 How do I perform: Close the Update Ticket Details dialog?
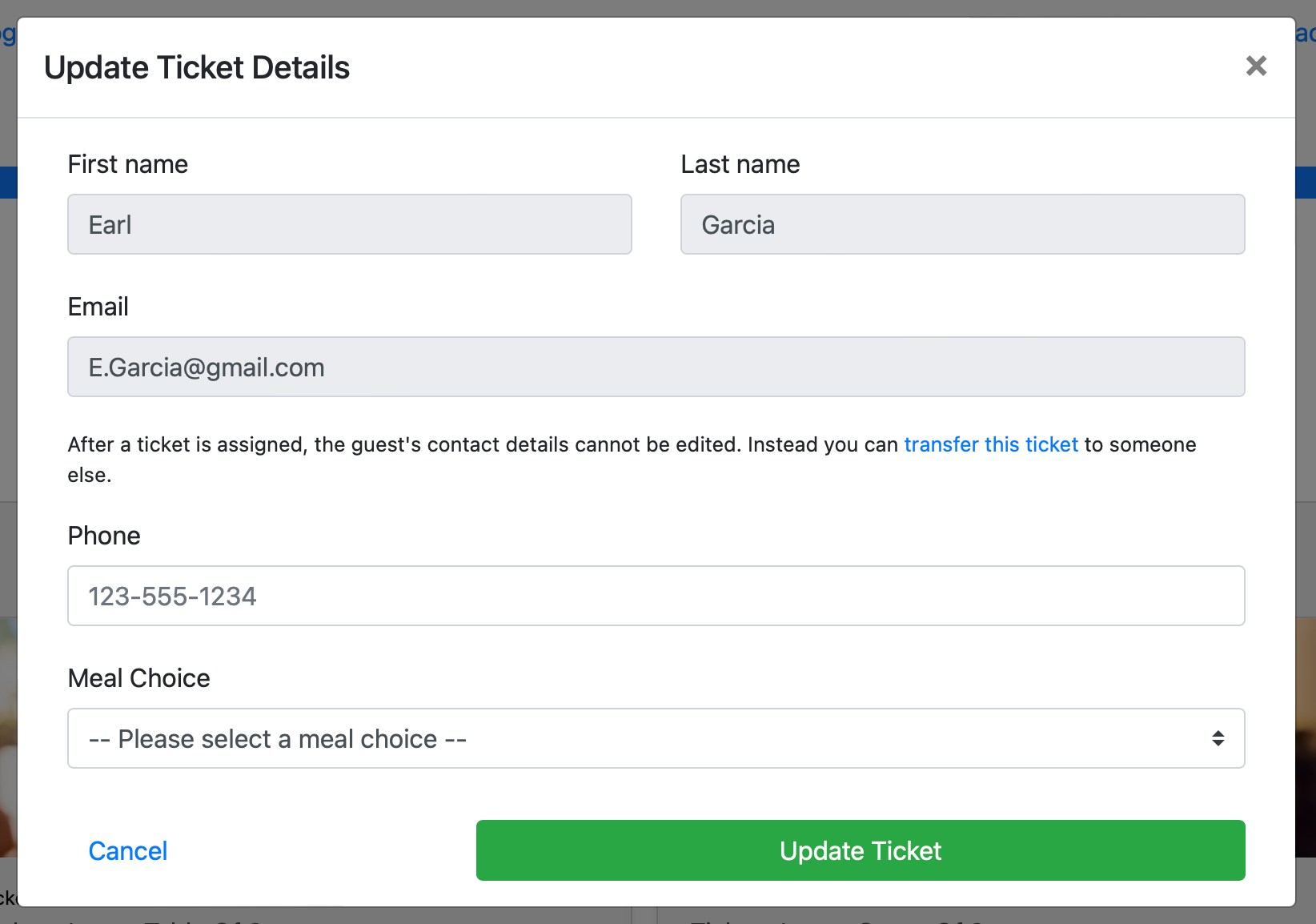[x=1256, y=66]
